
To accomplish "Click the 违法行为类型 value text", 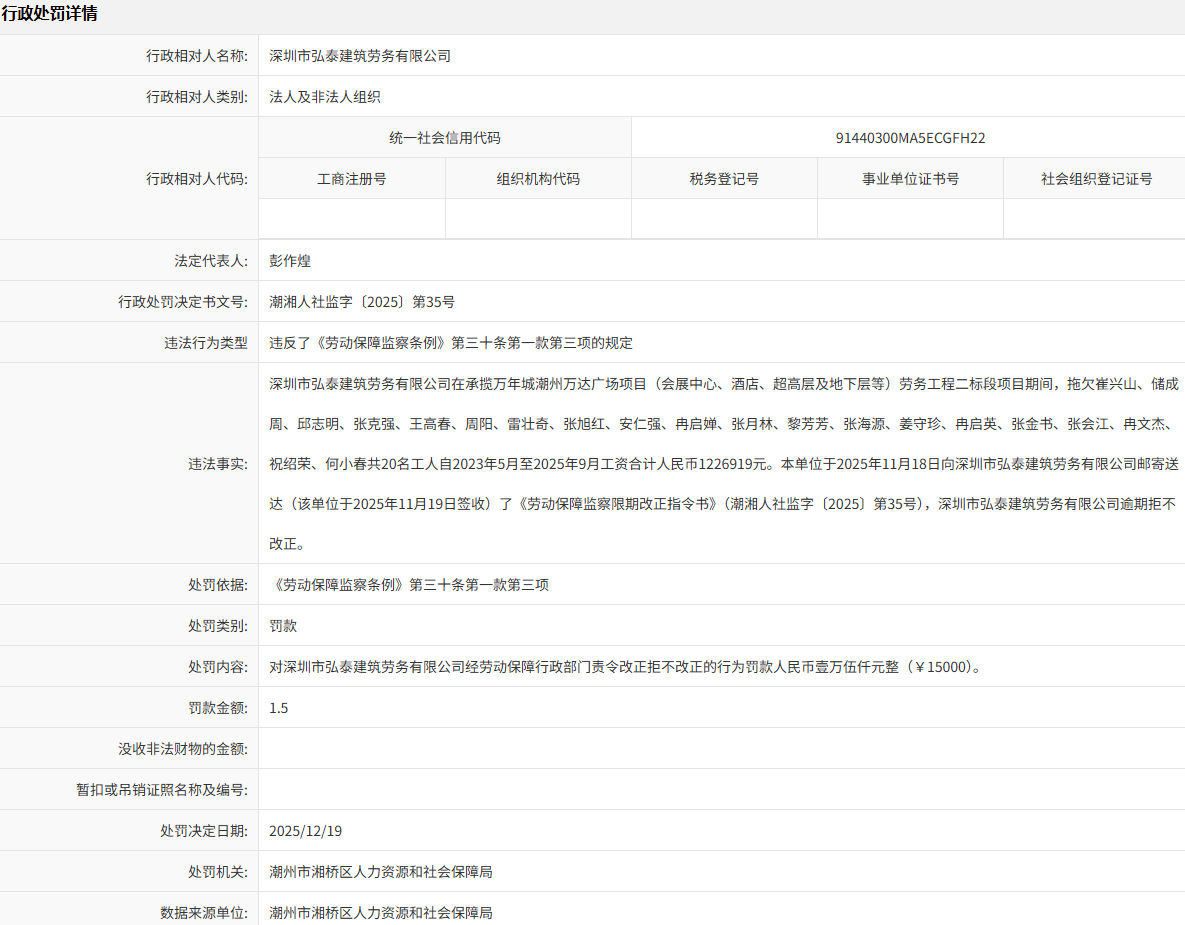I will (x=451, y=343).
